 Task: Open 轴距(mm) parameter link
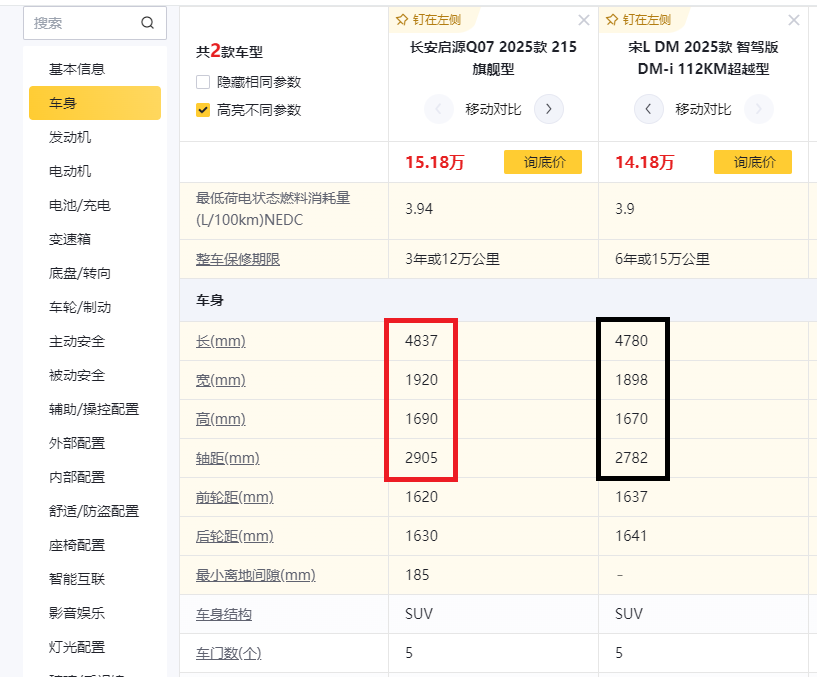point(228,458)
